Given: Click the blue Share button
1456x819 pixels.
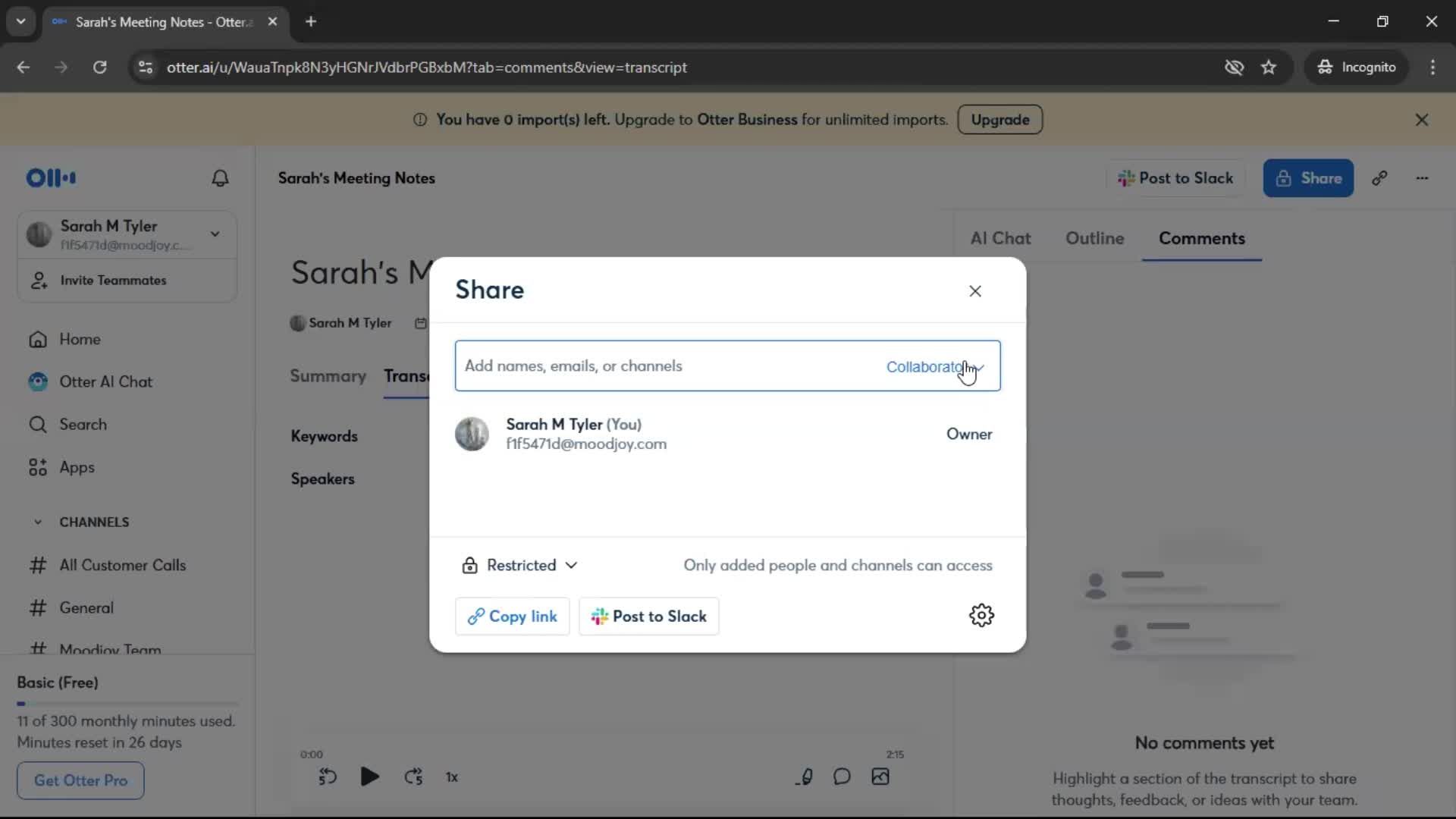Looking at the screenshot, I should tap(1308, 178).
